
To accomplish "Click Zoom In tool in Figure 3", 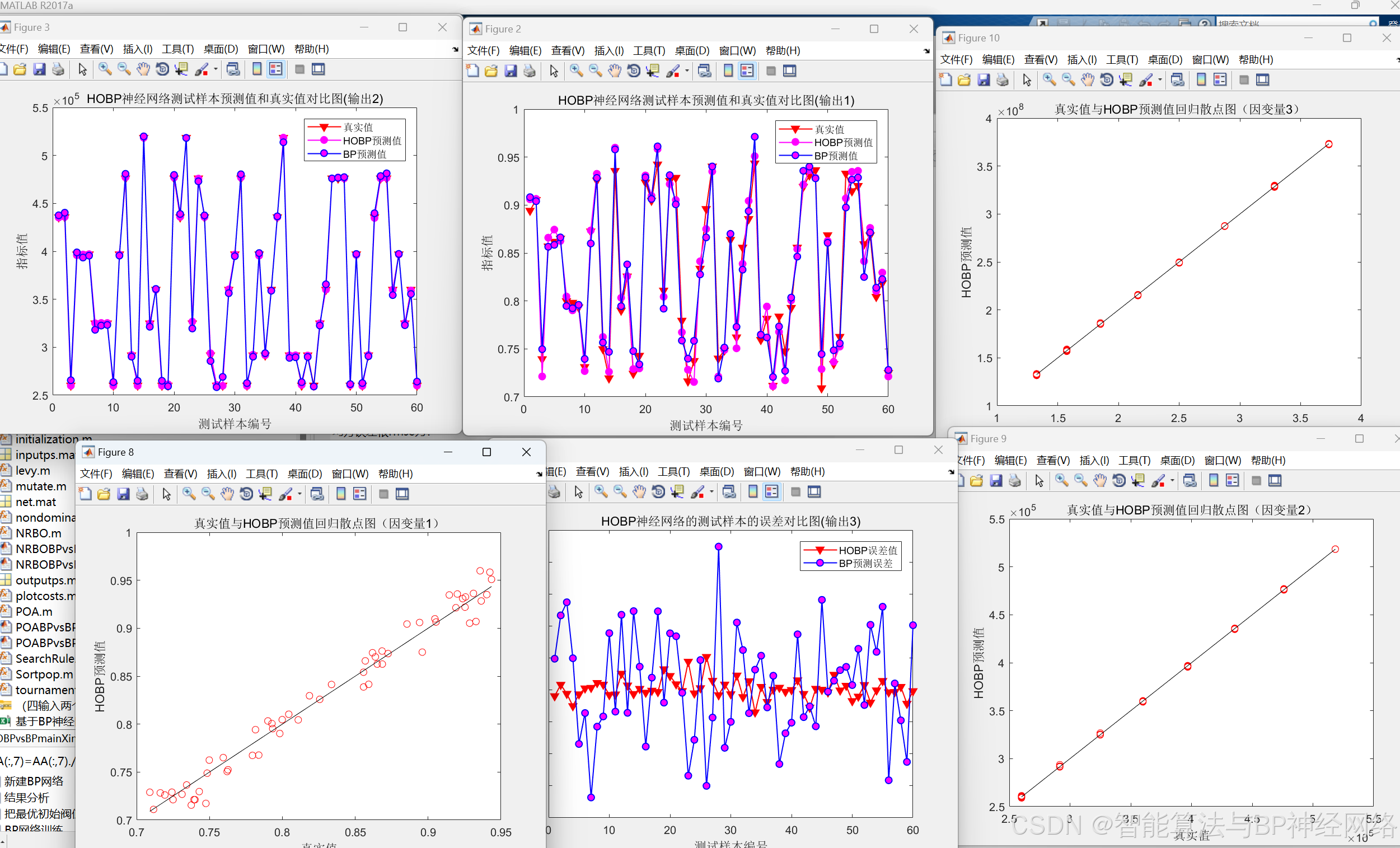I will tap(105, 69).
